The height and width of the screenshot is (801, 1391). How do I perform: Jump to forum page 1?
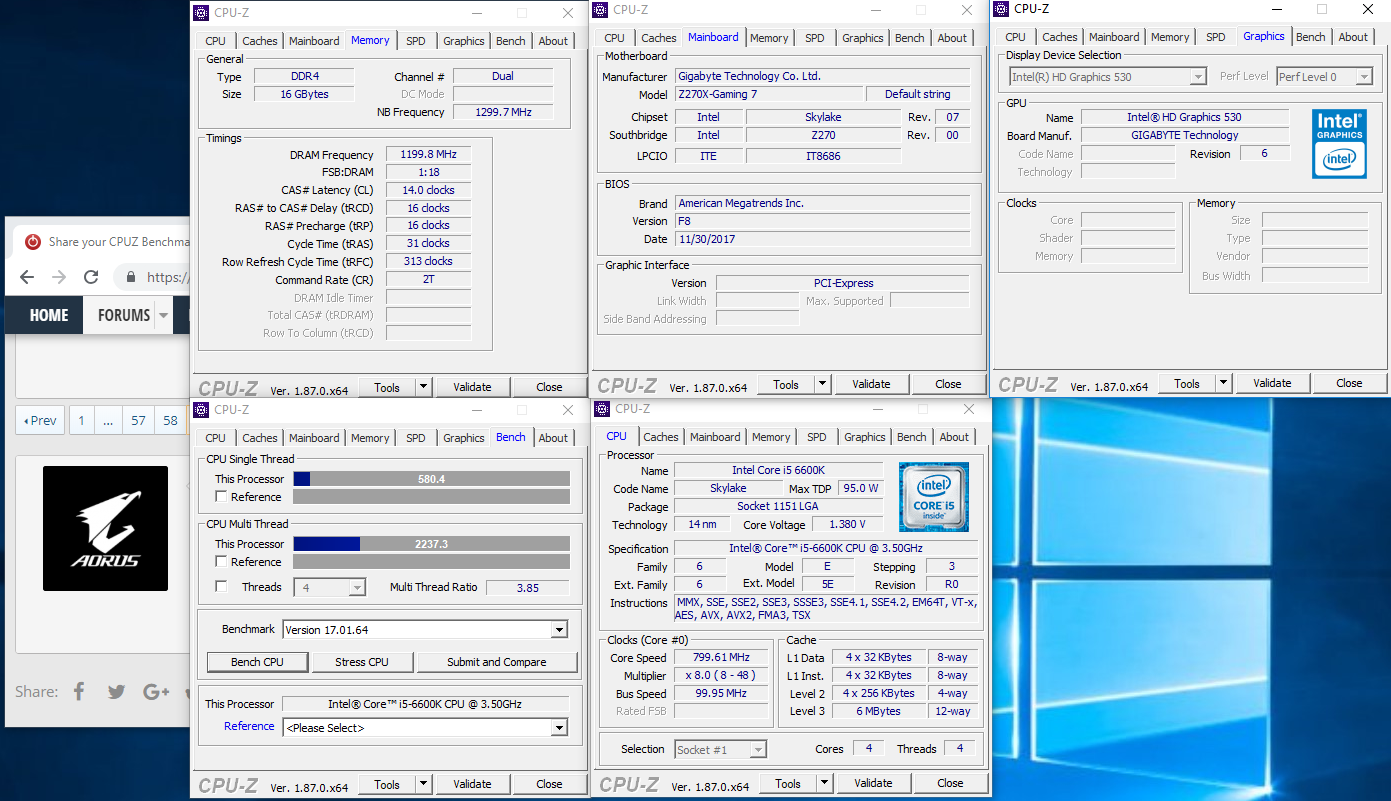point(81,421)
